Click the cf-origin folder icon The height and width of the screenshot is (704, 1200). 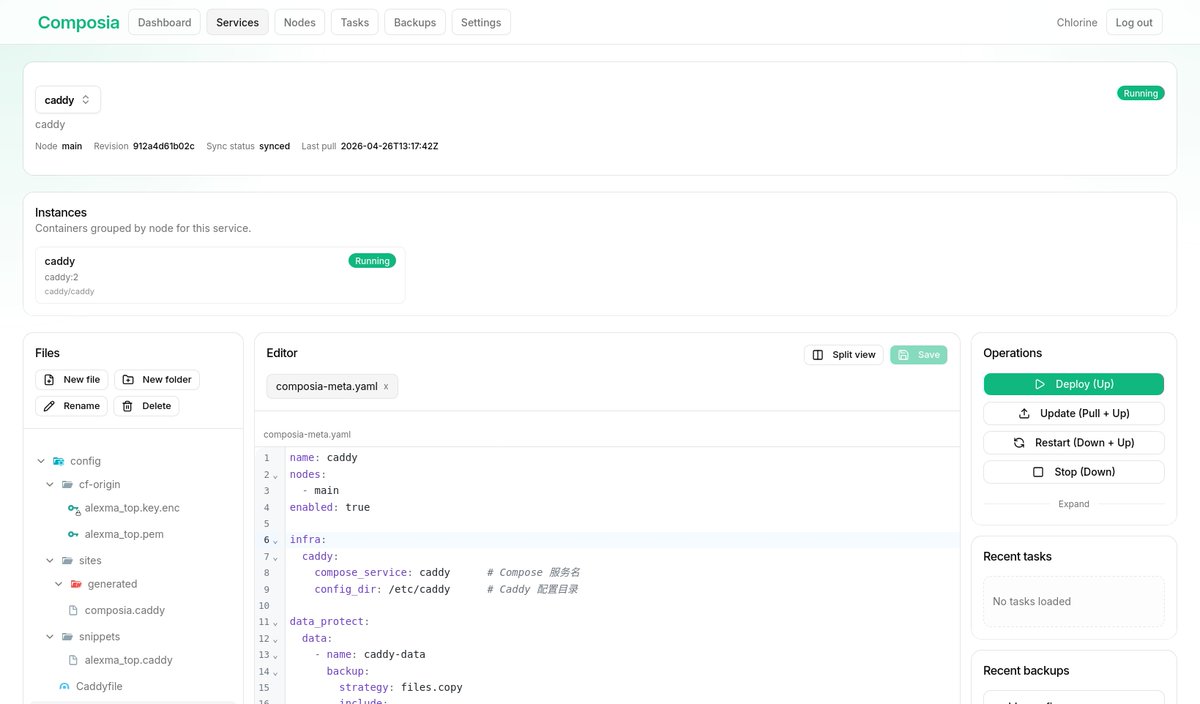(x=67, y=484)
